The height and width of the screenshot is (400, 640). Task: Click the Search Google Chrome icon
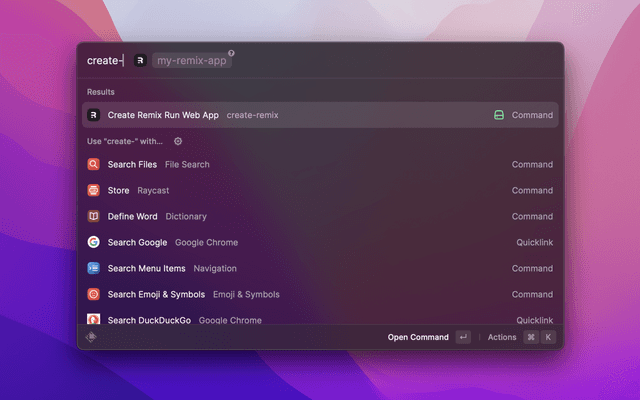click(93, 243)
